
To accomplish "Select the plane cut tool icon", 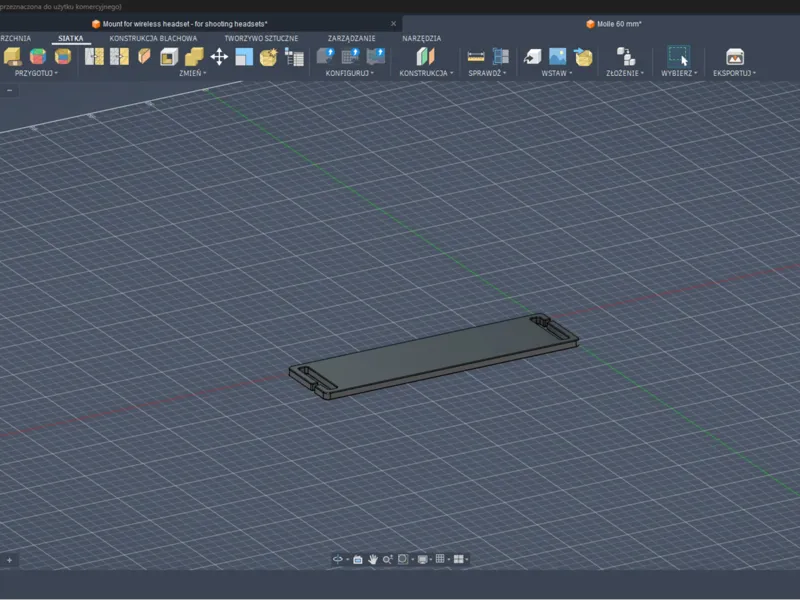I will click(144, 57).
